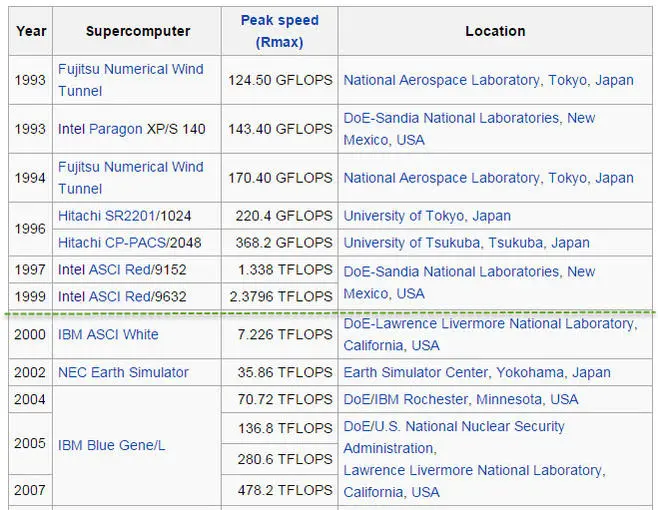Select the 220.4 GFLOPS cell
658x510 pixels.
point(280,216)
